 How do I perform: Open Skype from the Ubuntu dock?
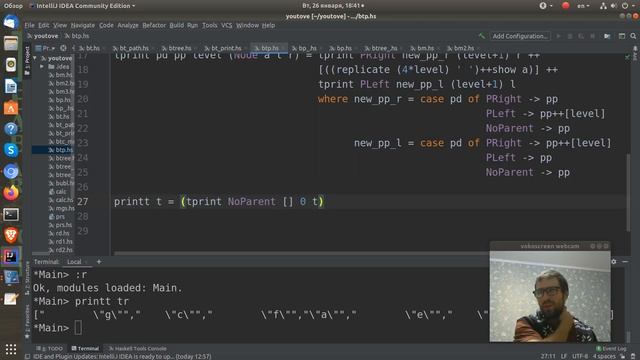[x=11, y=150]
